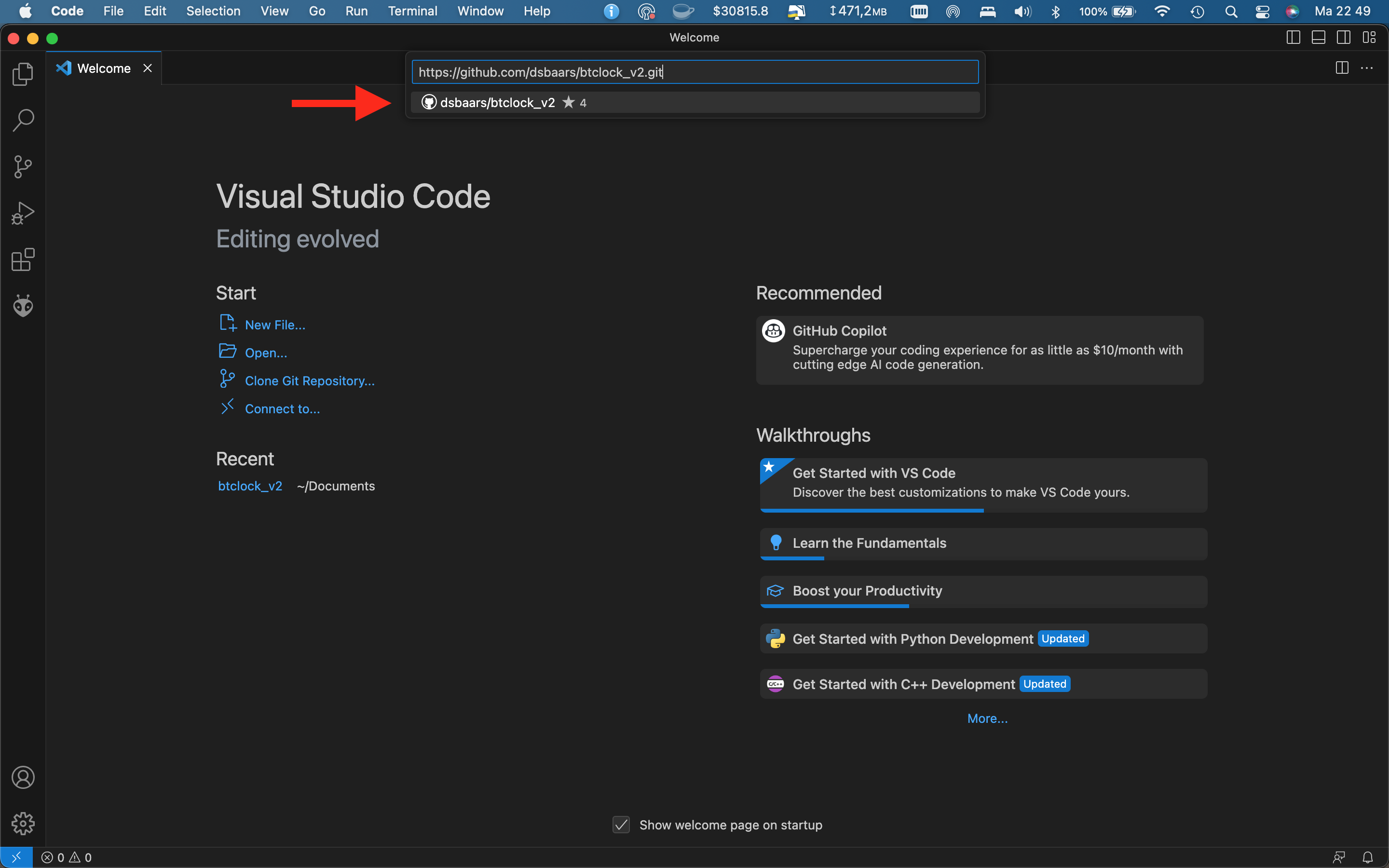Click the Open... link
The height and width of the screenshot is (868, 1389).
(266, 353)
